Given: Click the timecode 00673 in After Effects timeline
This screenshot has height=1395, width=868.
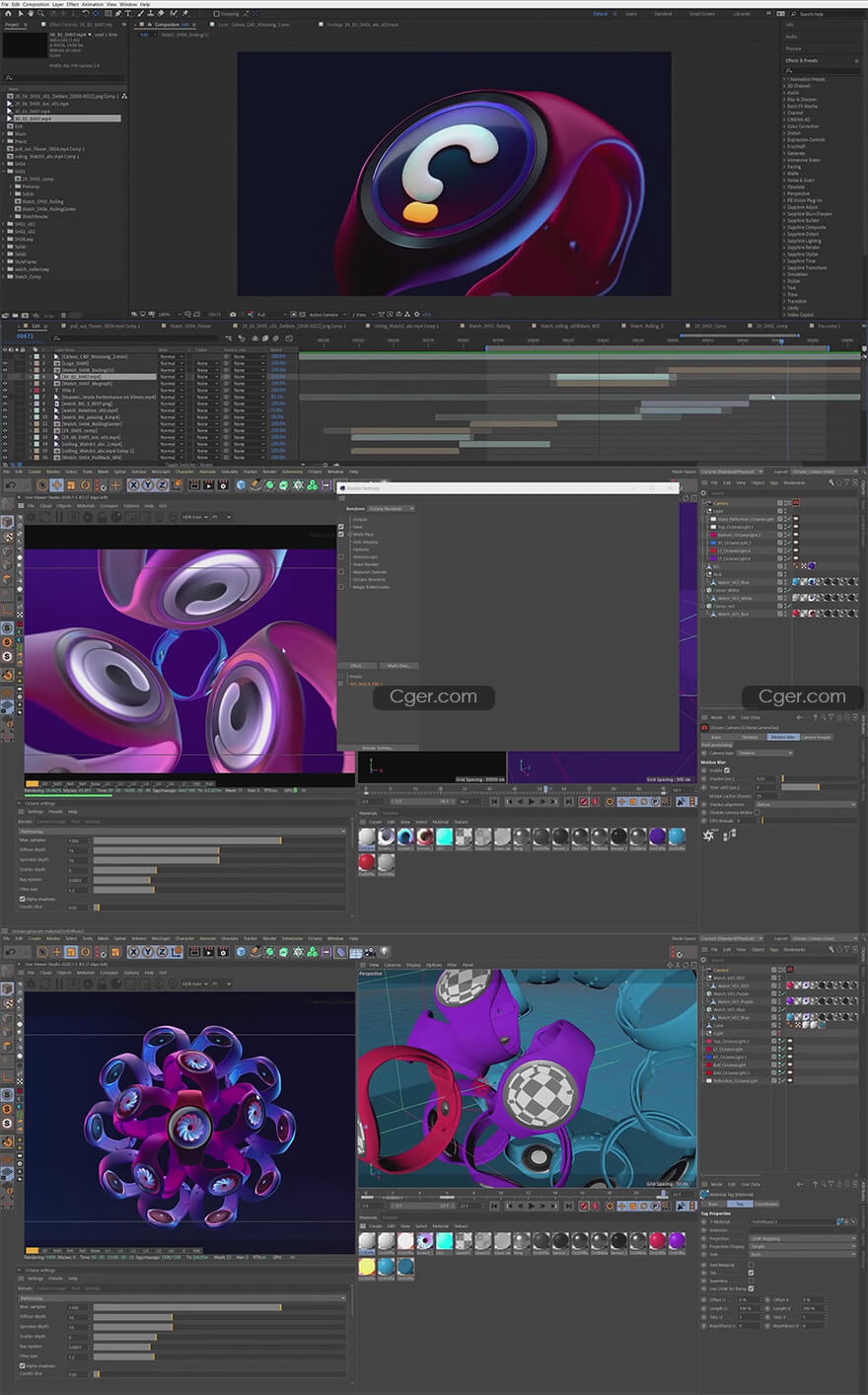Looking at the screenshot, I should click(x=27, y=335).
